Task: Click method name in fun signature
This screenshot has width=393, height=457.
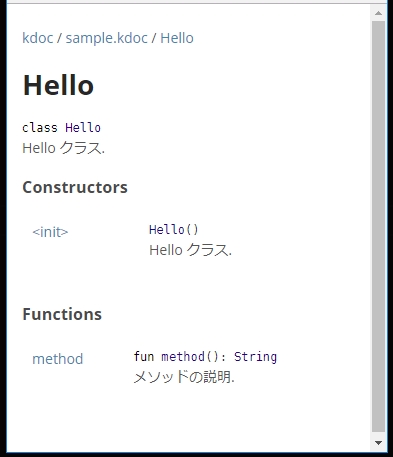Action: pos(183,357)
